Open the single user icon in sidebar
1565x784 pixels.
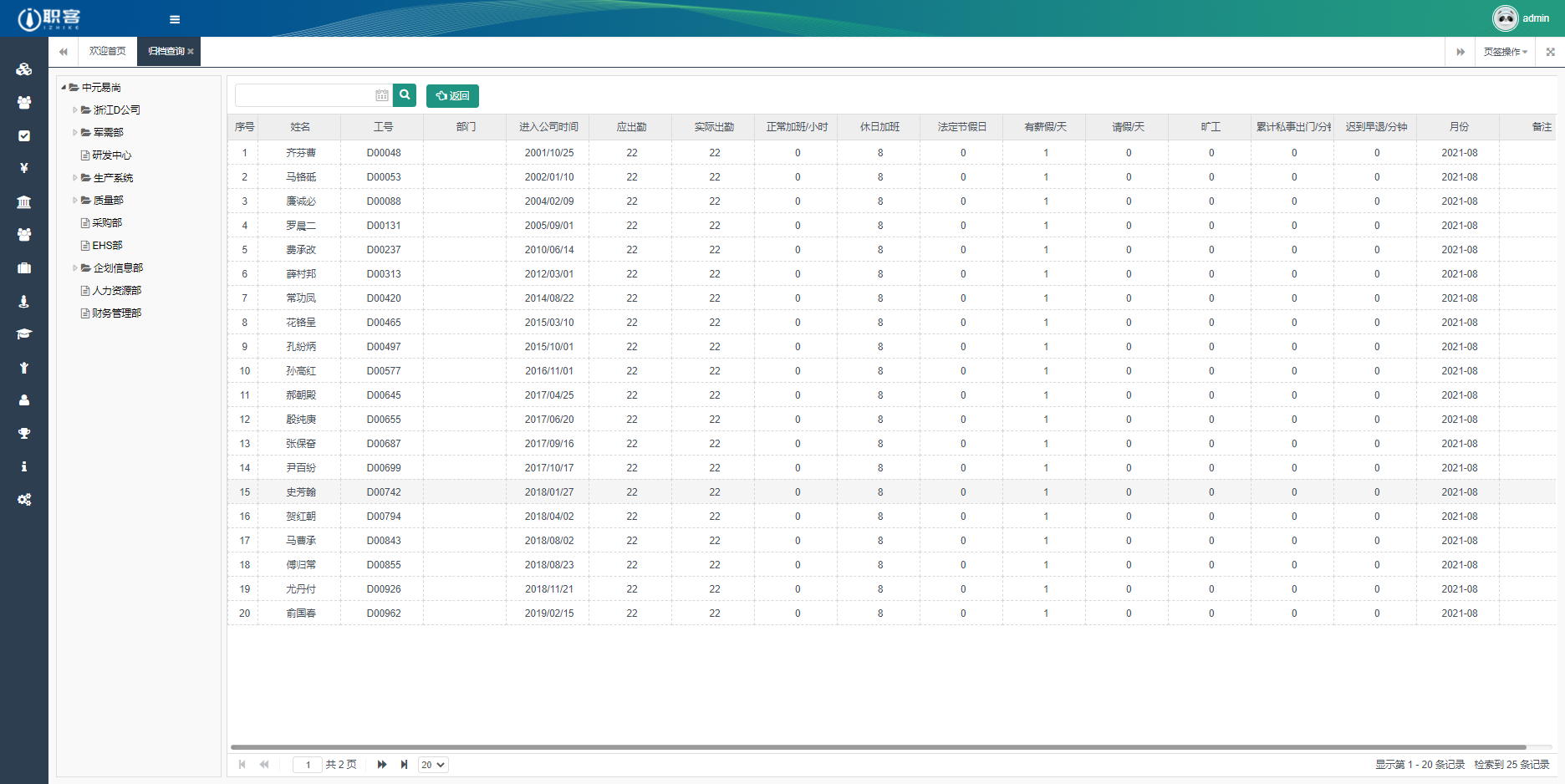24,400
